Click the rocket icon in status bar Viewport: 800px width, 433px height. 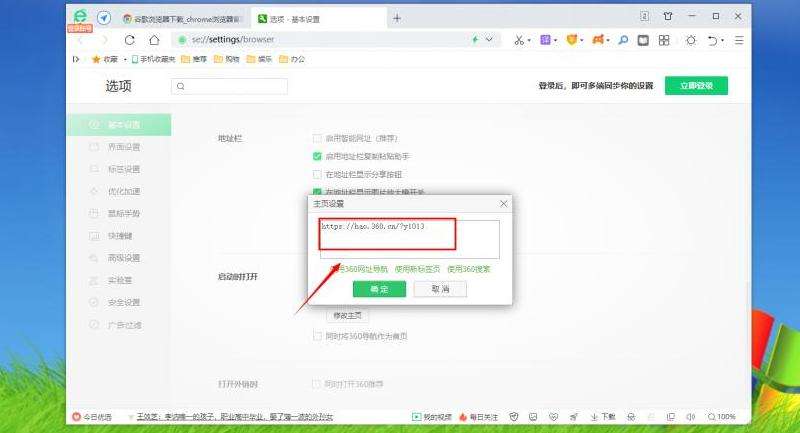coord(574,417)
